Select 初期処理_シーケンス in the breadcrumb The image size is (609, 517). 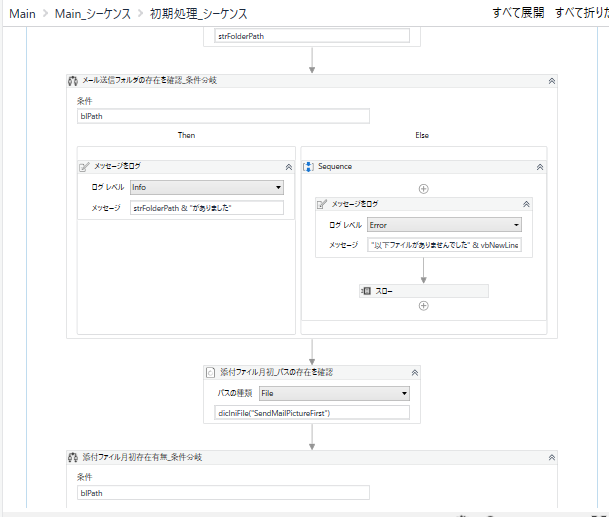tap(198, 14)
